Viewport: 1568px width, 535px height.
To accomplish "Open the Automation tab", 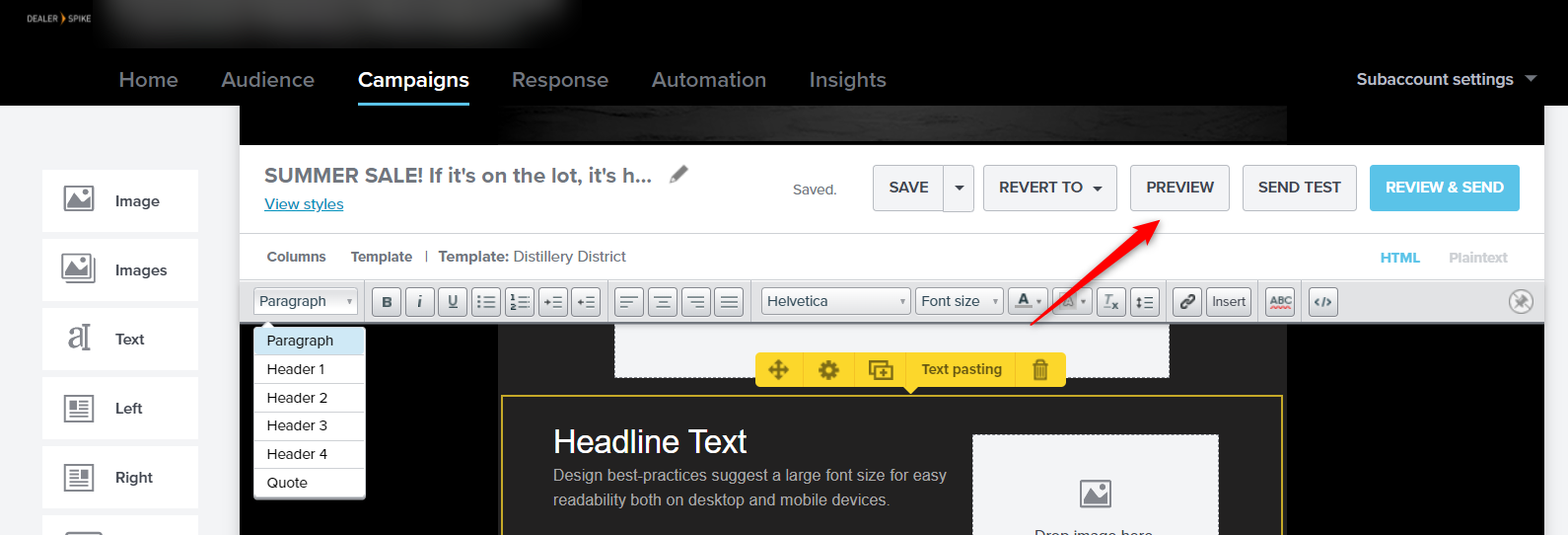I will pos(709,80).
